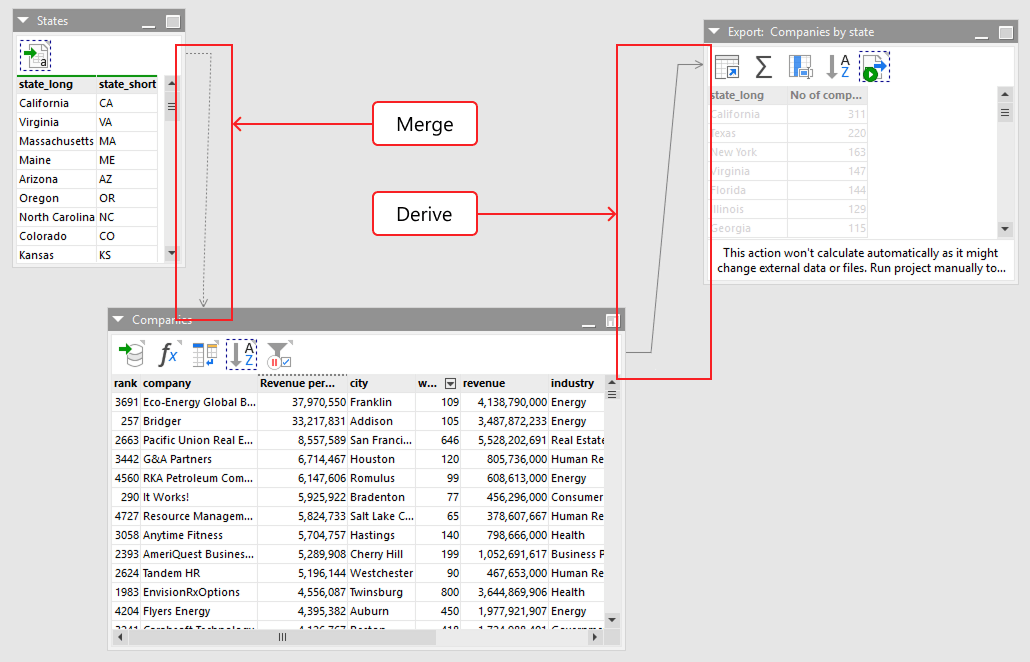Click the Revenue per... column header
The image size is (1030, 662).
(303, 383)
